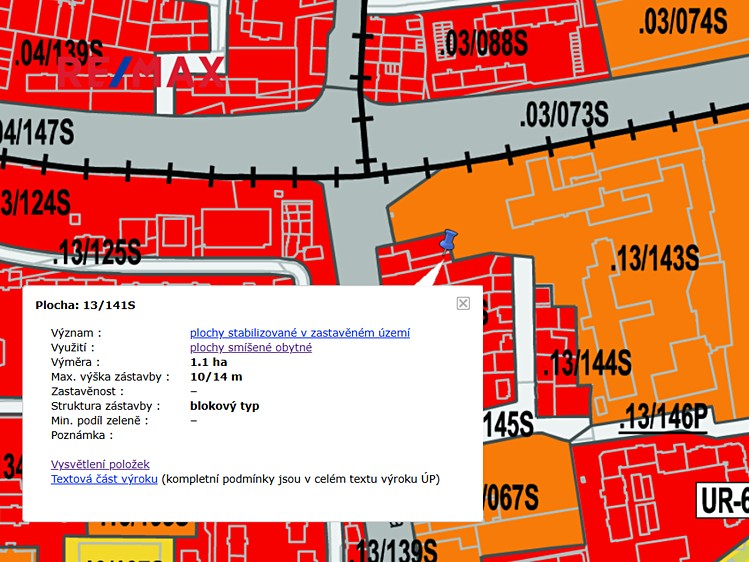Click the 'Zastavěnost :' label
The height and width of the screenshot is (562, 749).
[87, 392]
